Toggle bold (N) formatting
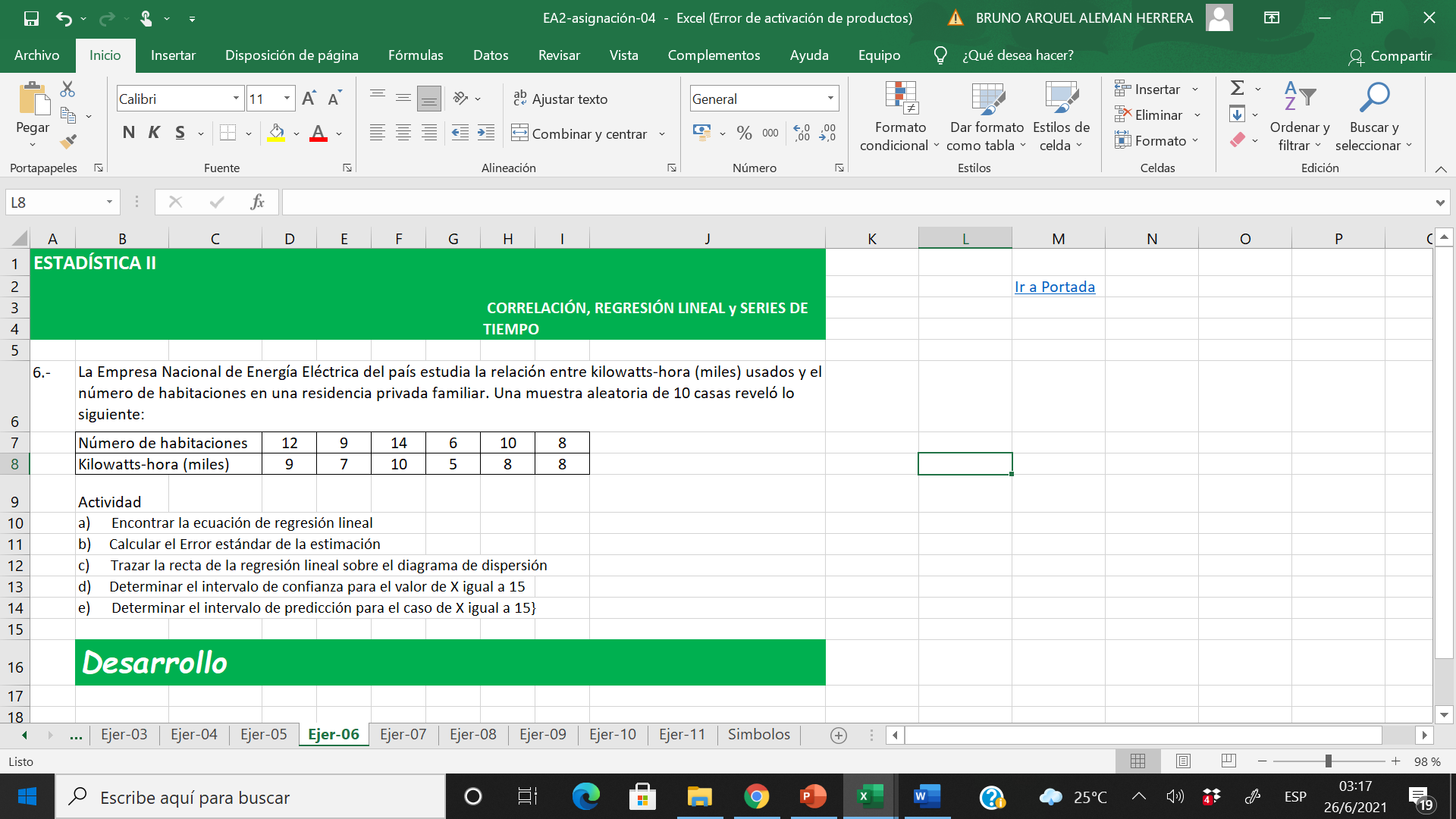The height and width of the screenshot is (819, 1456). [128, 133]
